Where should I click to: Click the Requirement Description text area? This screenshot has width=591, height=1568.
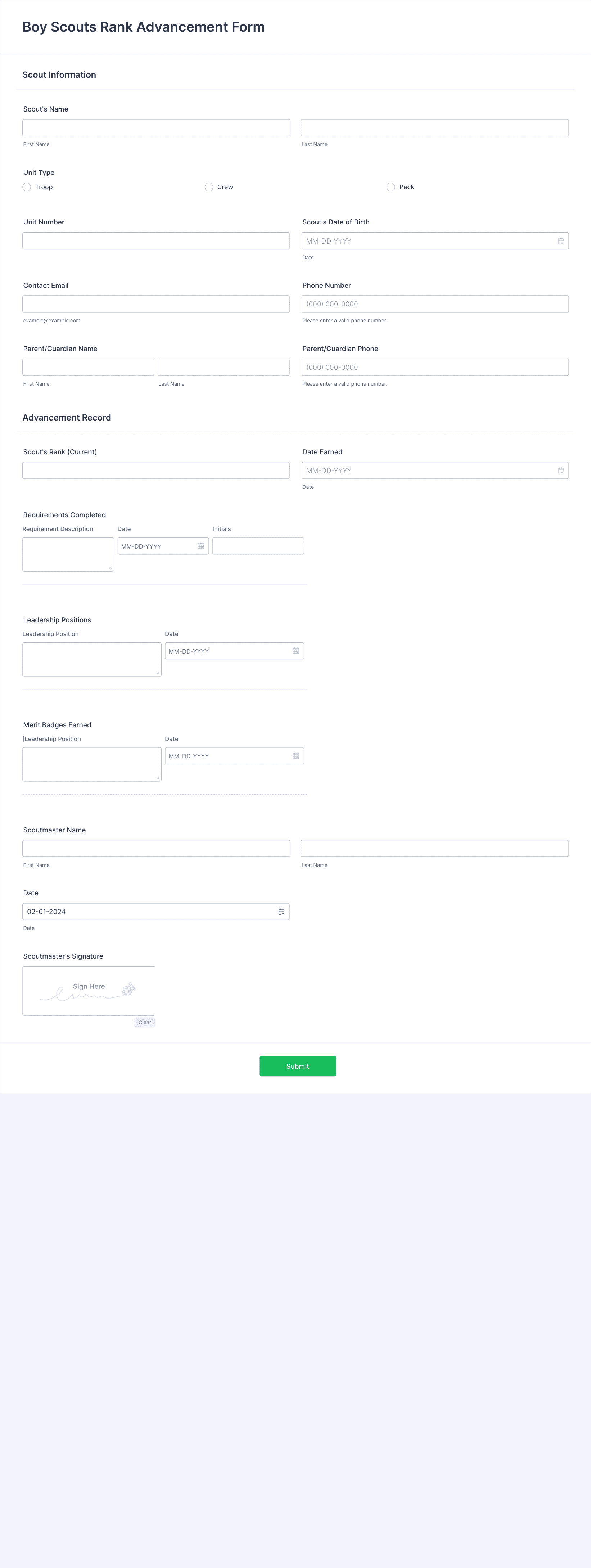(x=68, y=555)
